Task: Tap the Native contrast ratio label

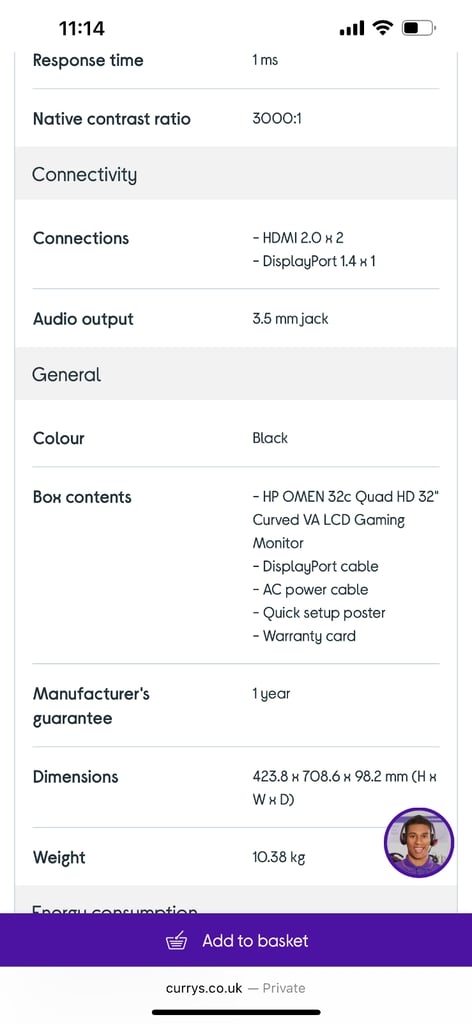Action: coord(112,119)
